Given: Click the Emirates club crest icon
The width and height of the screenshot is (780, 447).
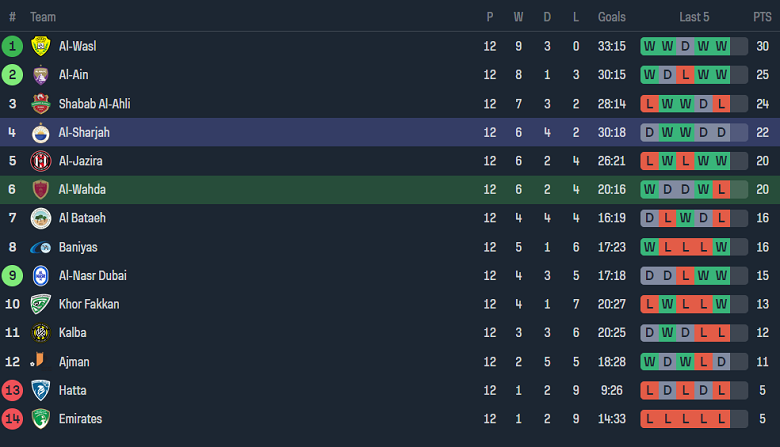Looking at the screenshot, I should click(40, 419).
